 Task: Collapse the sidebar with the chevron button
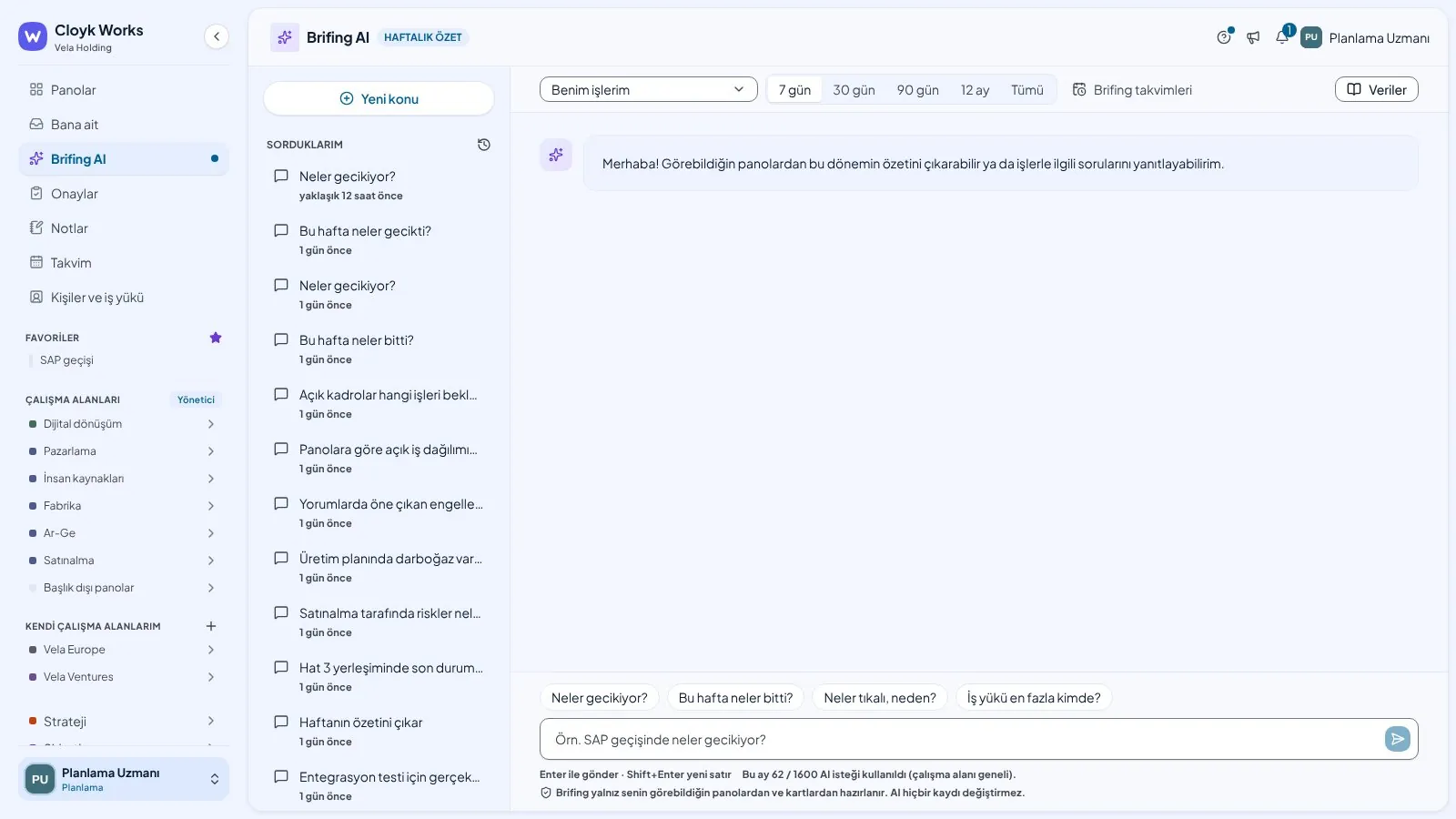(216, 36)
